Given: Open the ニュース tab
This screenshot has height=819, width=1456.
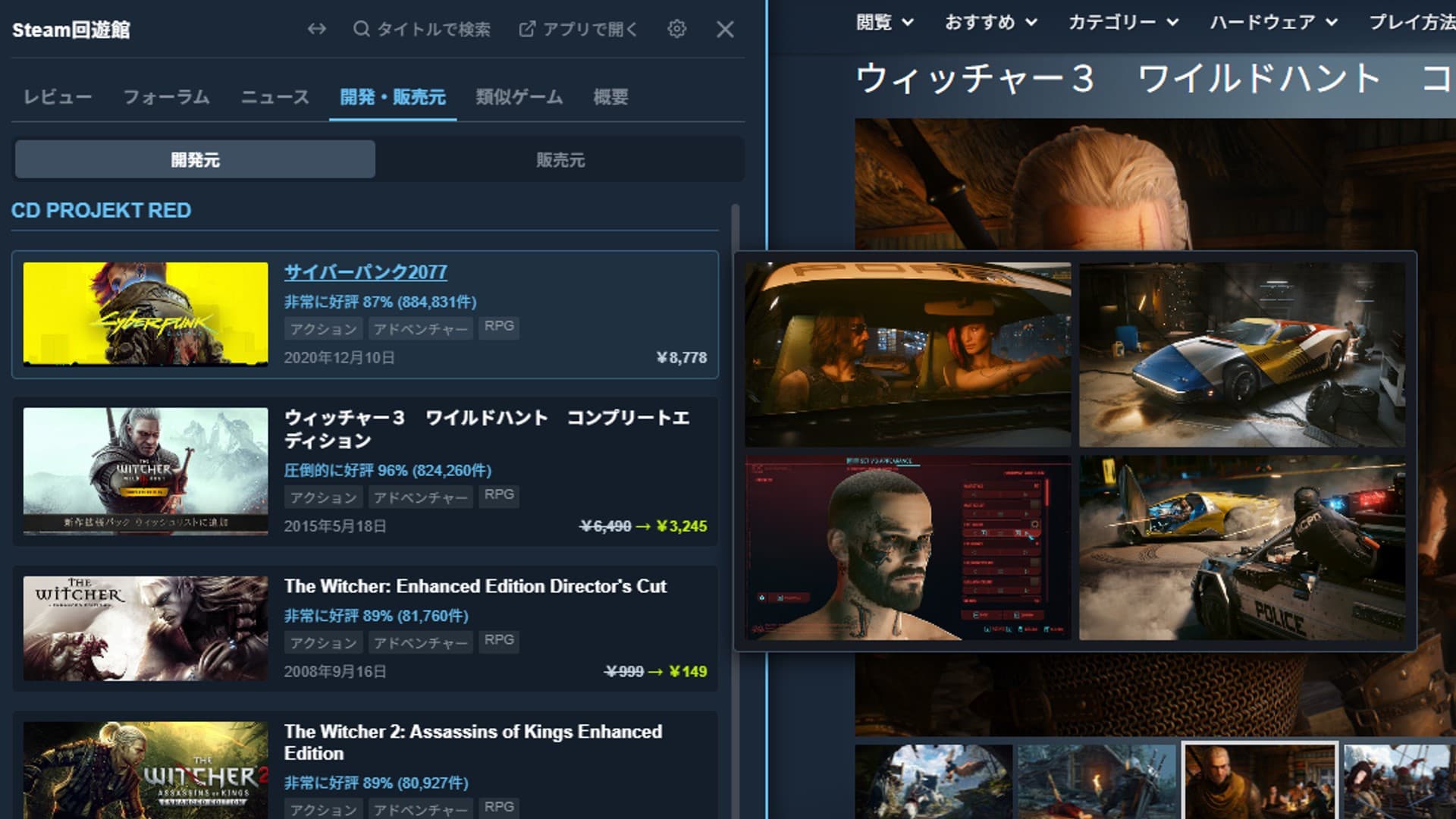Looking at the screenshot, I should 275,97.
